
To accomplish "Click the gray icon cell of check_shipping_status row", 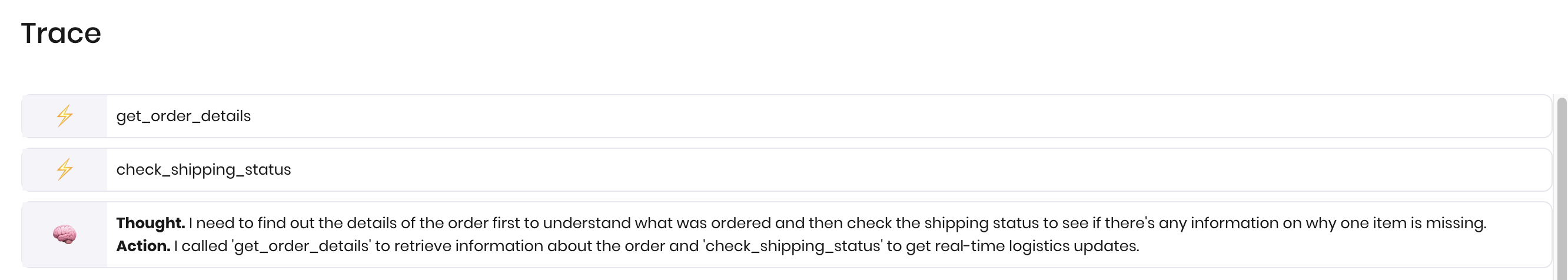I will [x=65, y=169].
